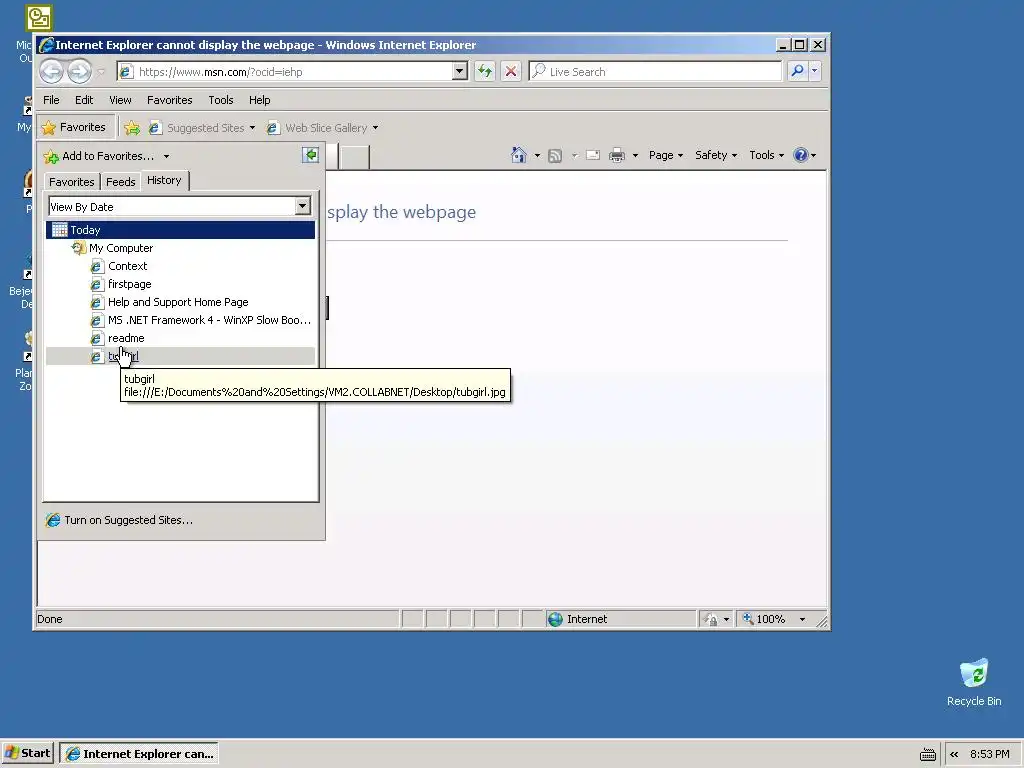Image resolution: width=1024 pixels, height=768 pixels.
Task: Click the Internet Explorer title bar icon
Action: [x=46, y=44]
